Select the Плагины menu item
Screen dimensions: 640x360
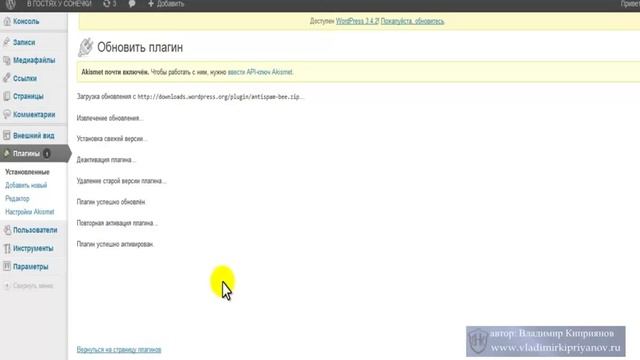26,154
